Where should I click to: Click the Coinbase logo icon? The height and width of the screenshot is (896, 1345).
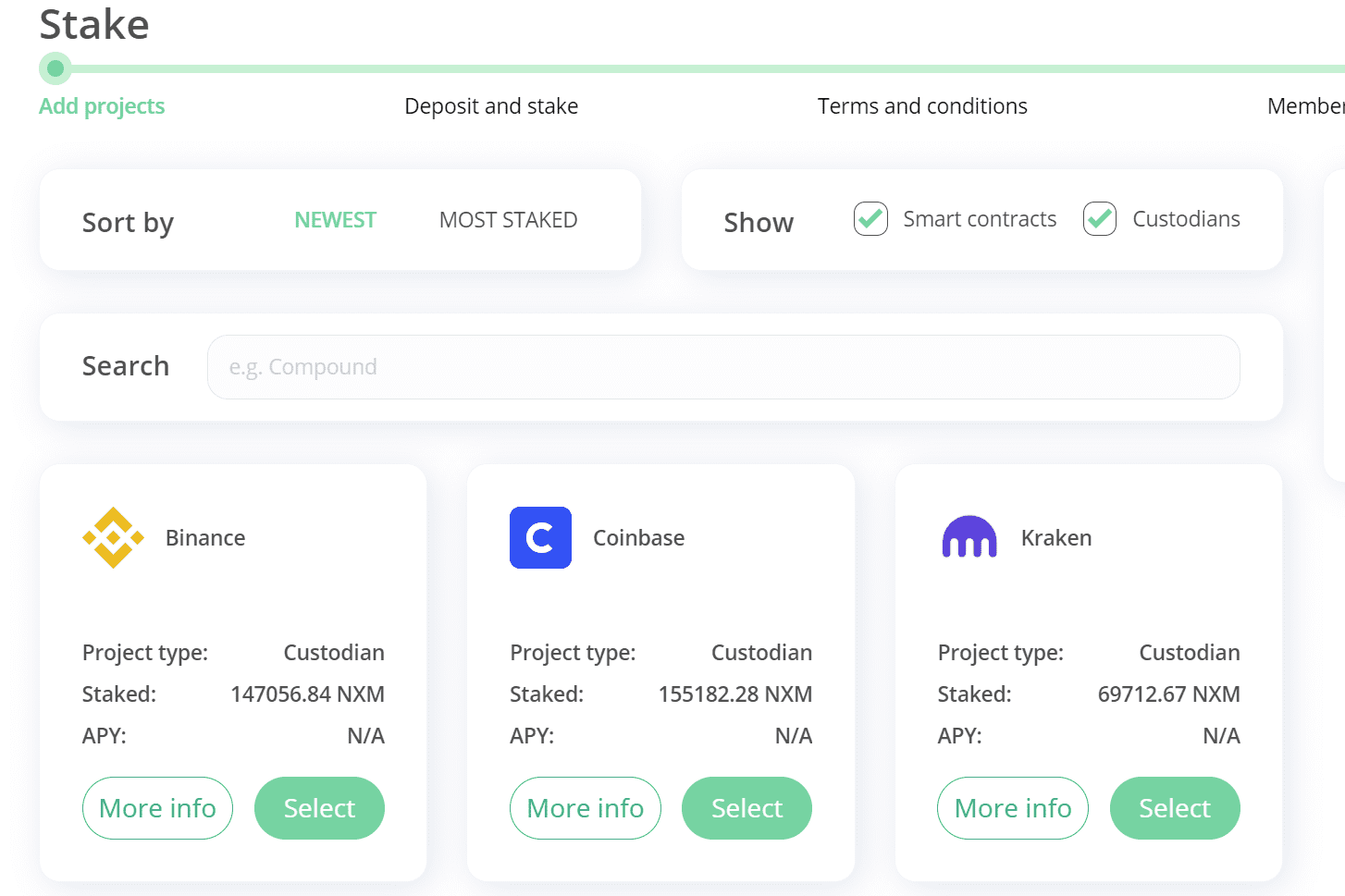(x=540, y=537)
